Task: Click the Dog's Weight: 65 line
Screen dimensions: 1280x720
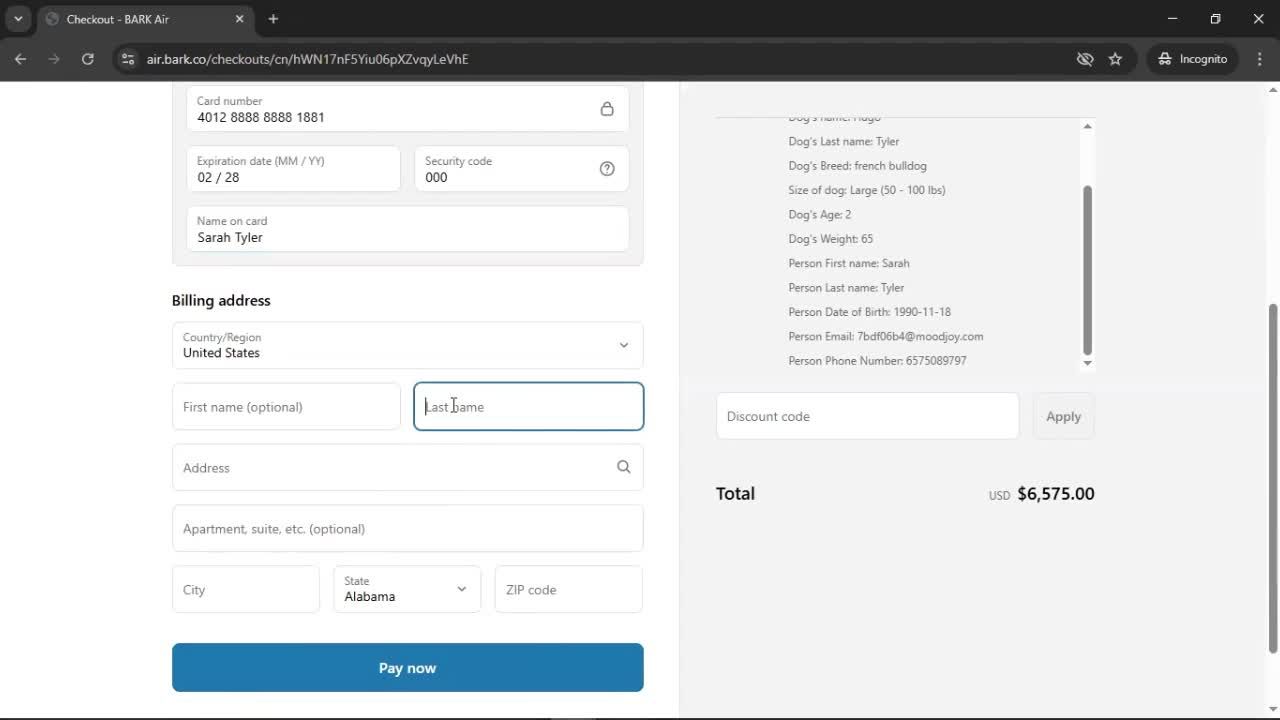Action: pyautogui.click(x=830, y=239)
